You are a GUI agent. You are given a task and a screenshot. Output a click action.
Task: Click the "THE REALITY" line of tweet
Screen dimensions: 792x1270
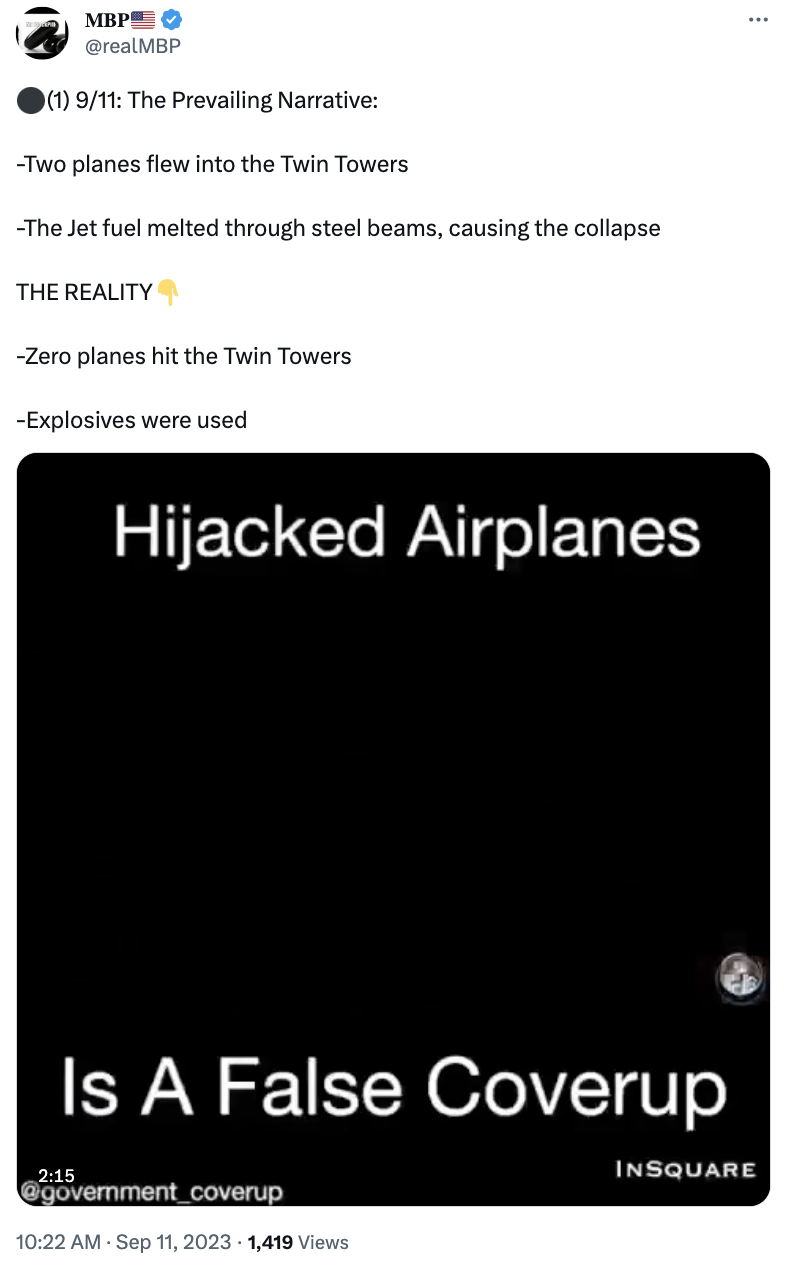[x=85, y=292]
